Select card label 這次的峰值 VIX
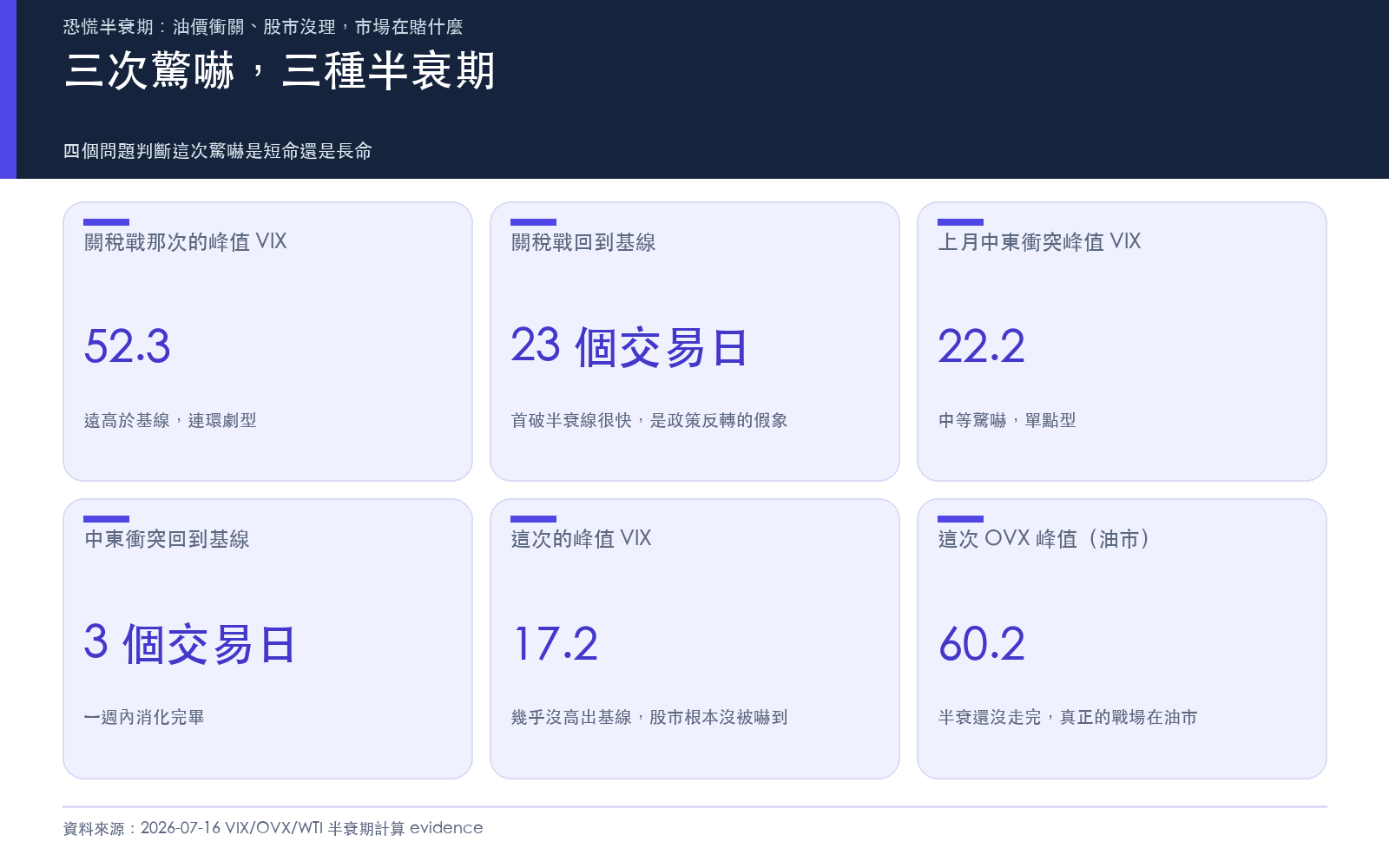Image resolution: width=1389 pixels, height=868 pixels. (x=582, y=538)
